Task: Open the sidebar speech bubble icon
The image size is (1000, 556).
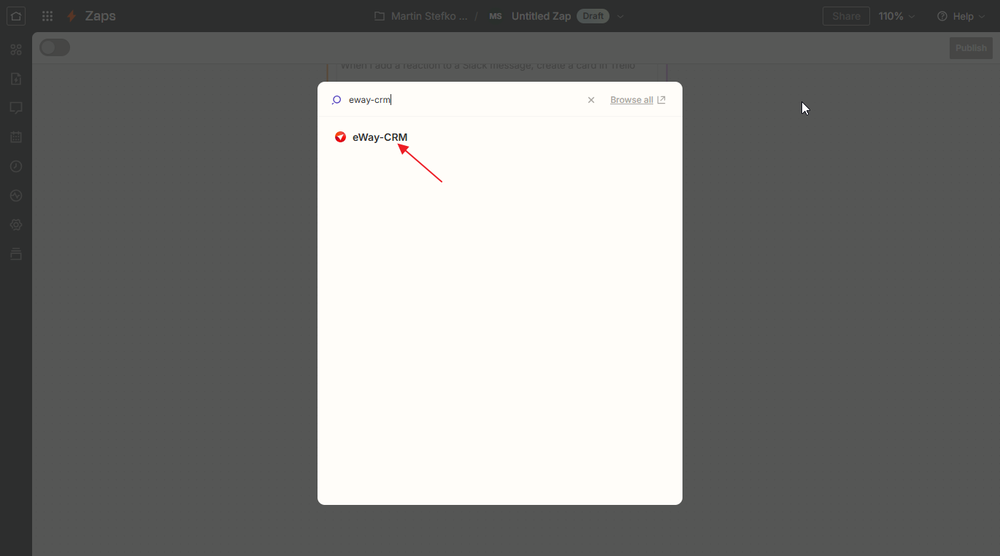Action: [16, 108]
